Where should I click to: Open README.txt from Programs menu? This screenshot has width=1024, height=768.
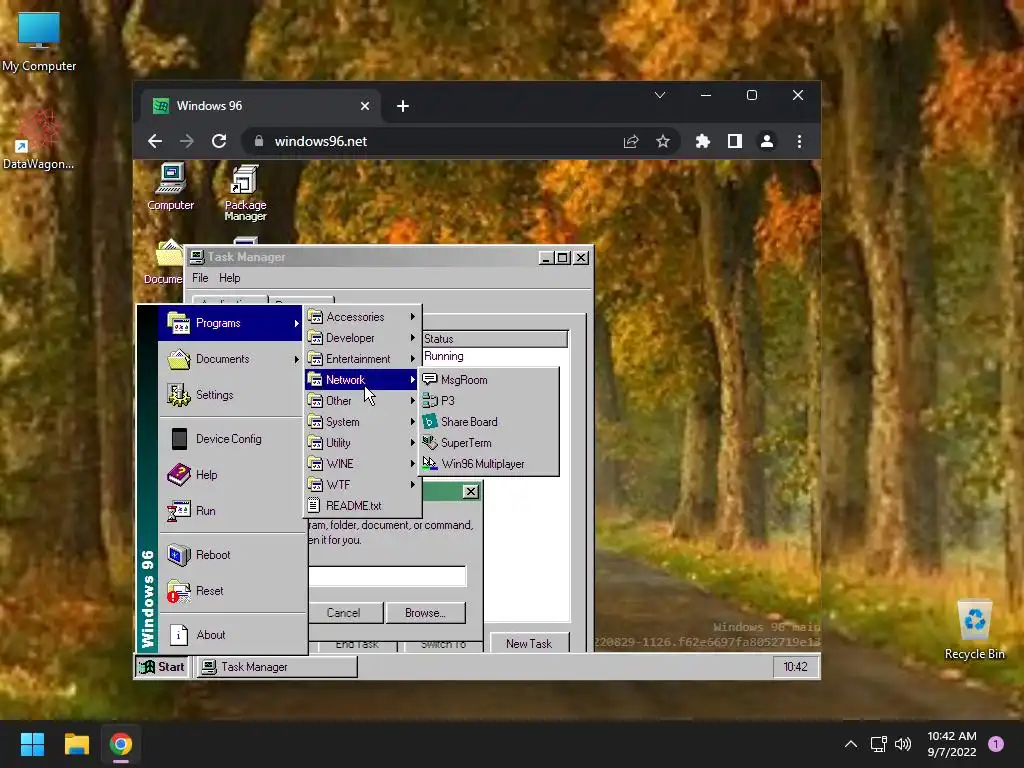[362, 505]
